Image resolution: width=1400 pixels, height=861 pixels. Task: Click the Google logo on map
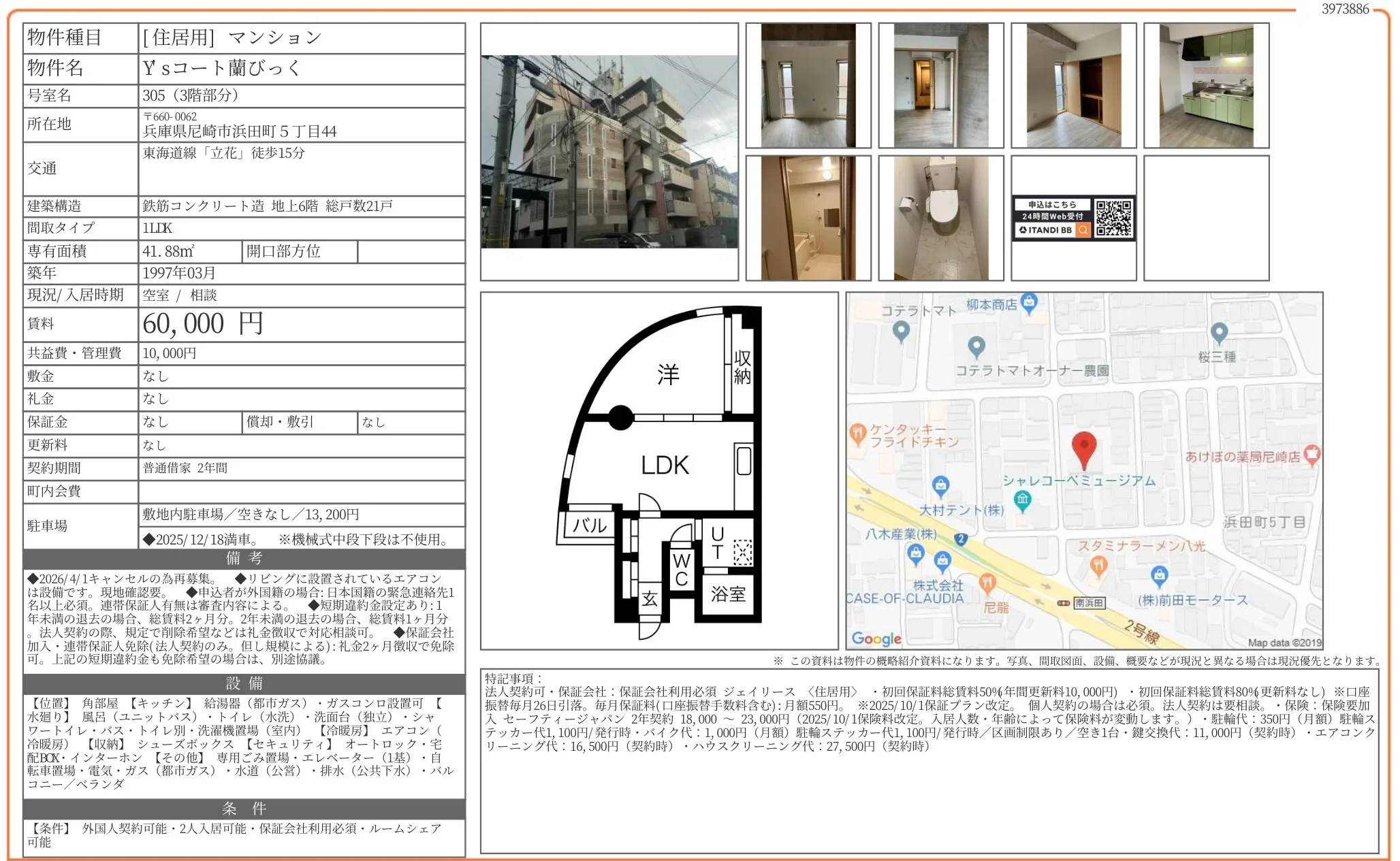[x=876, y=638]
